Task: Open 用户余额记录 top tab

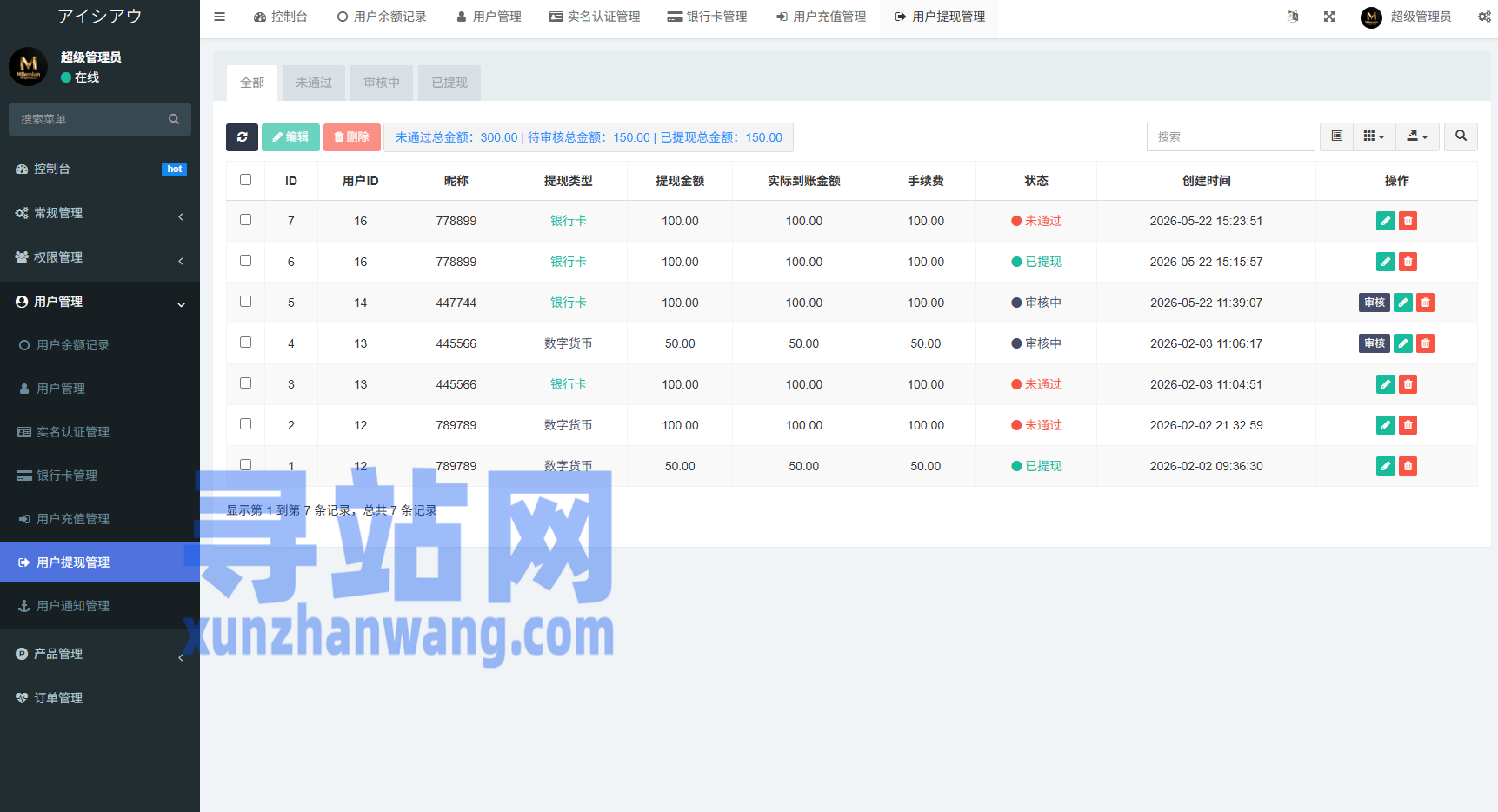Action: [x=382, y=17]
